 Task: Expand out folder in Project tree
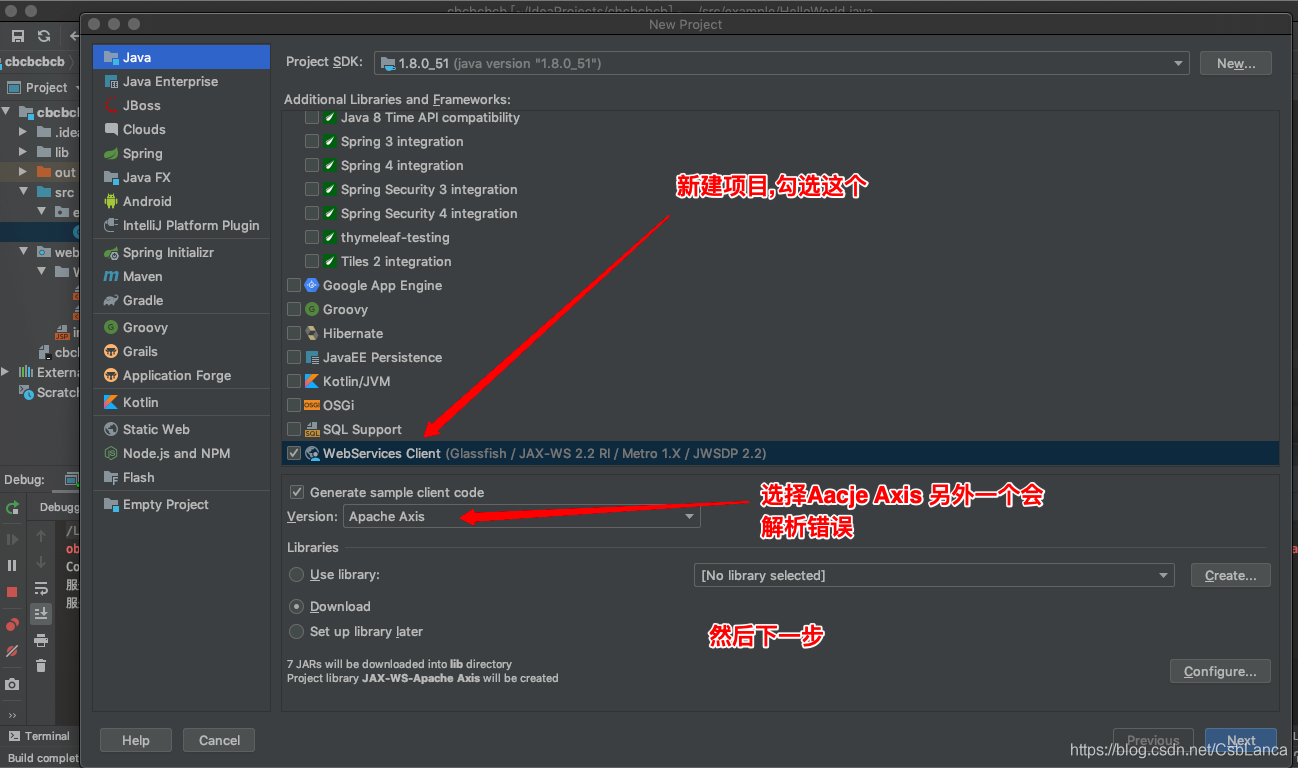pos(24,172)
